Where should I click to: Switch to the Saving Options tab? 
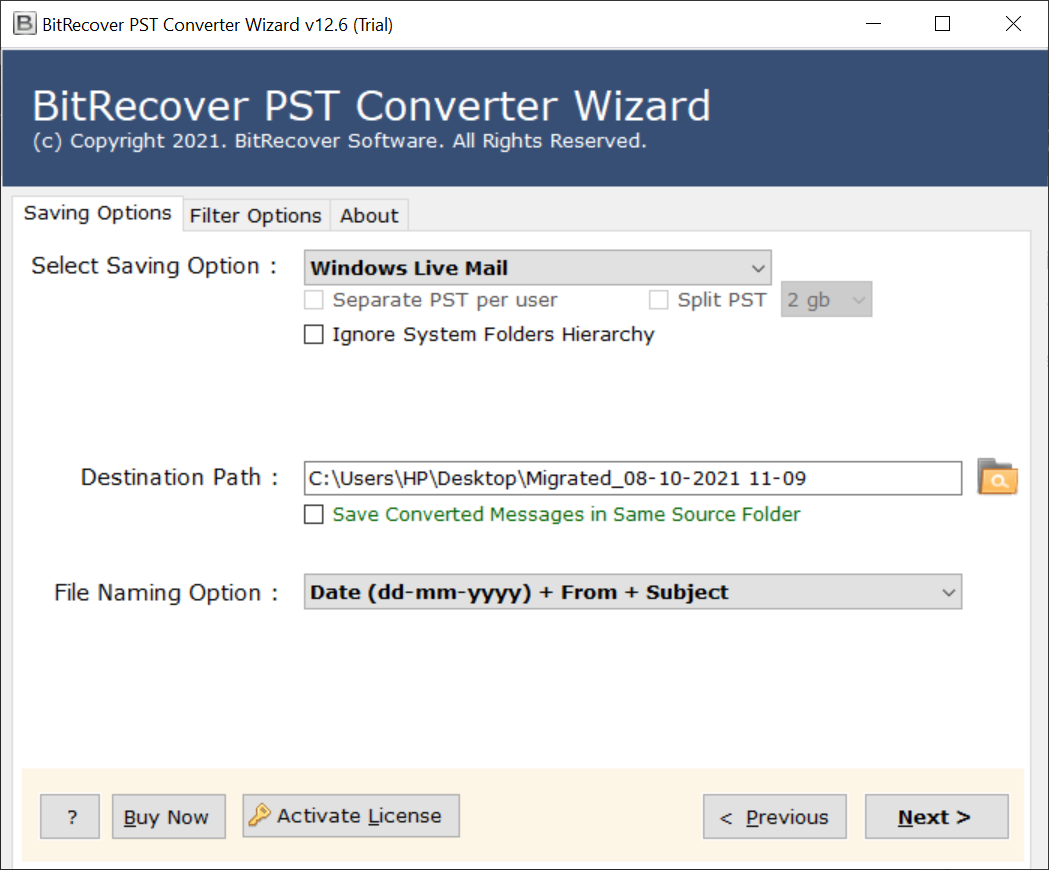98,213
